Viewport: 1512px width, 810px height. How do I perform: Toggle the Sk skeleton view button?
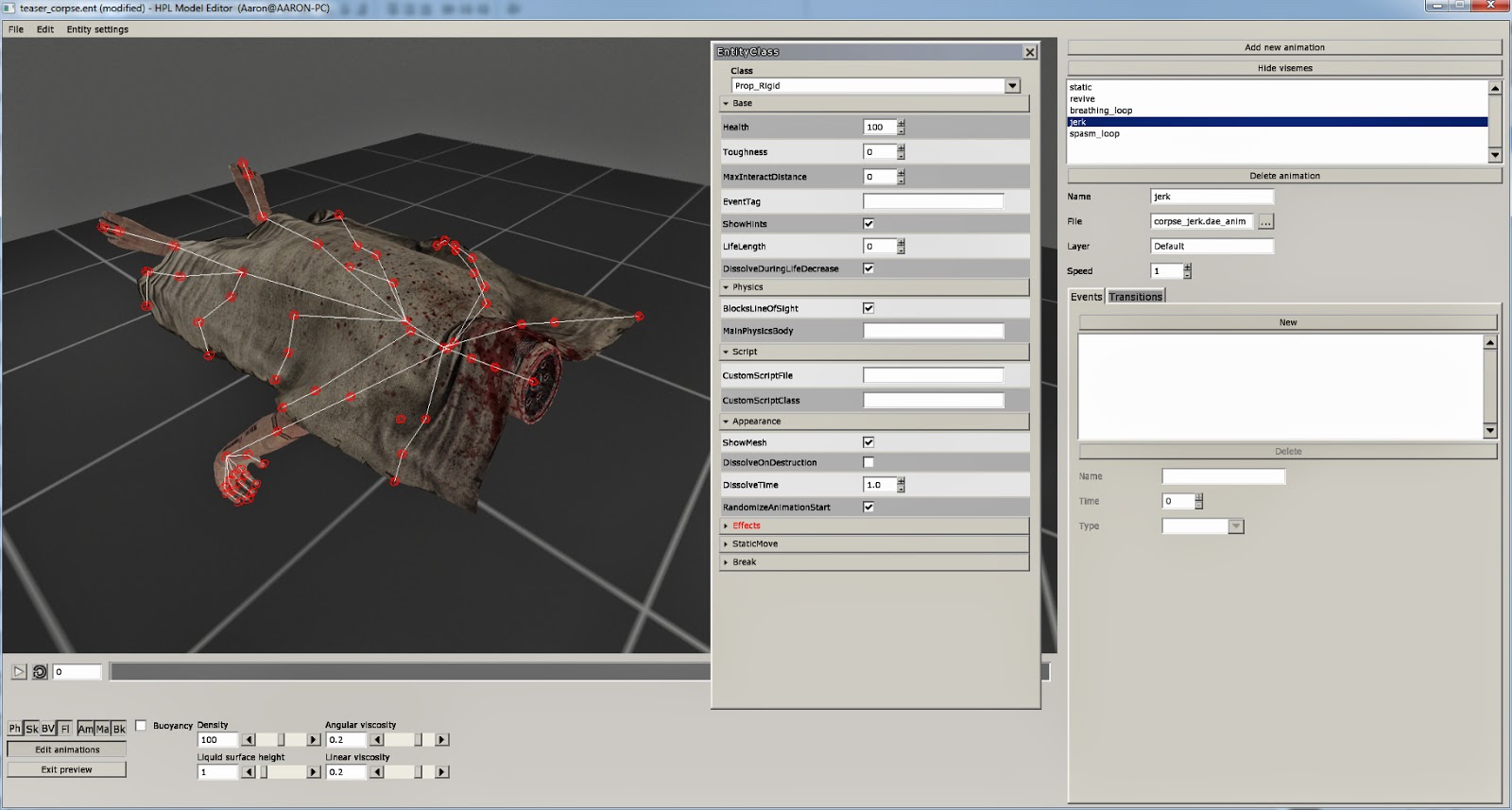click(x=31, y=729)
